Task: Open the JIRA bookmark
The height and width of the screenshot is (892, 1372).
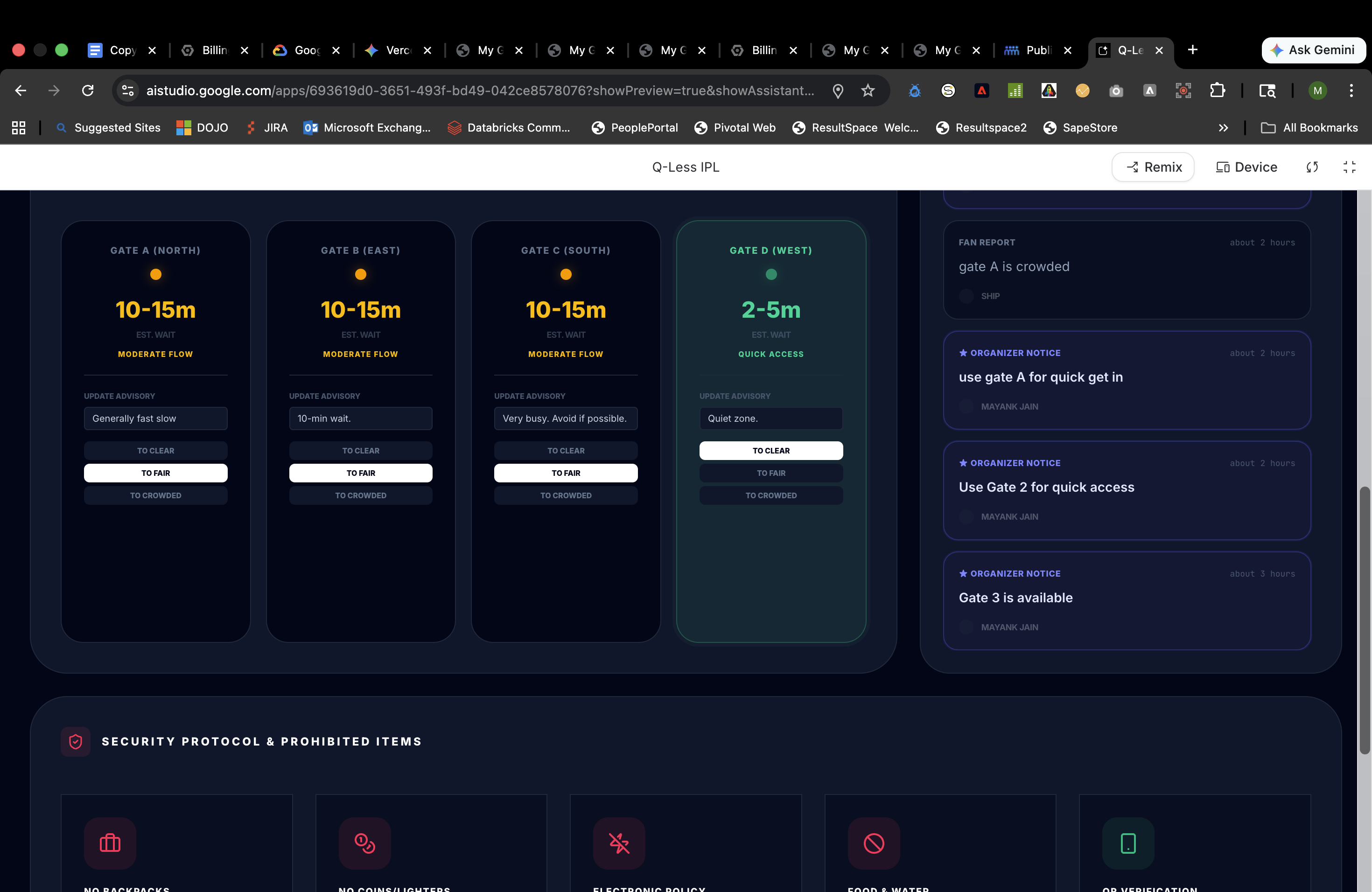Action: (x=268, y=128)
